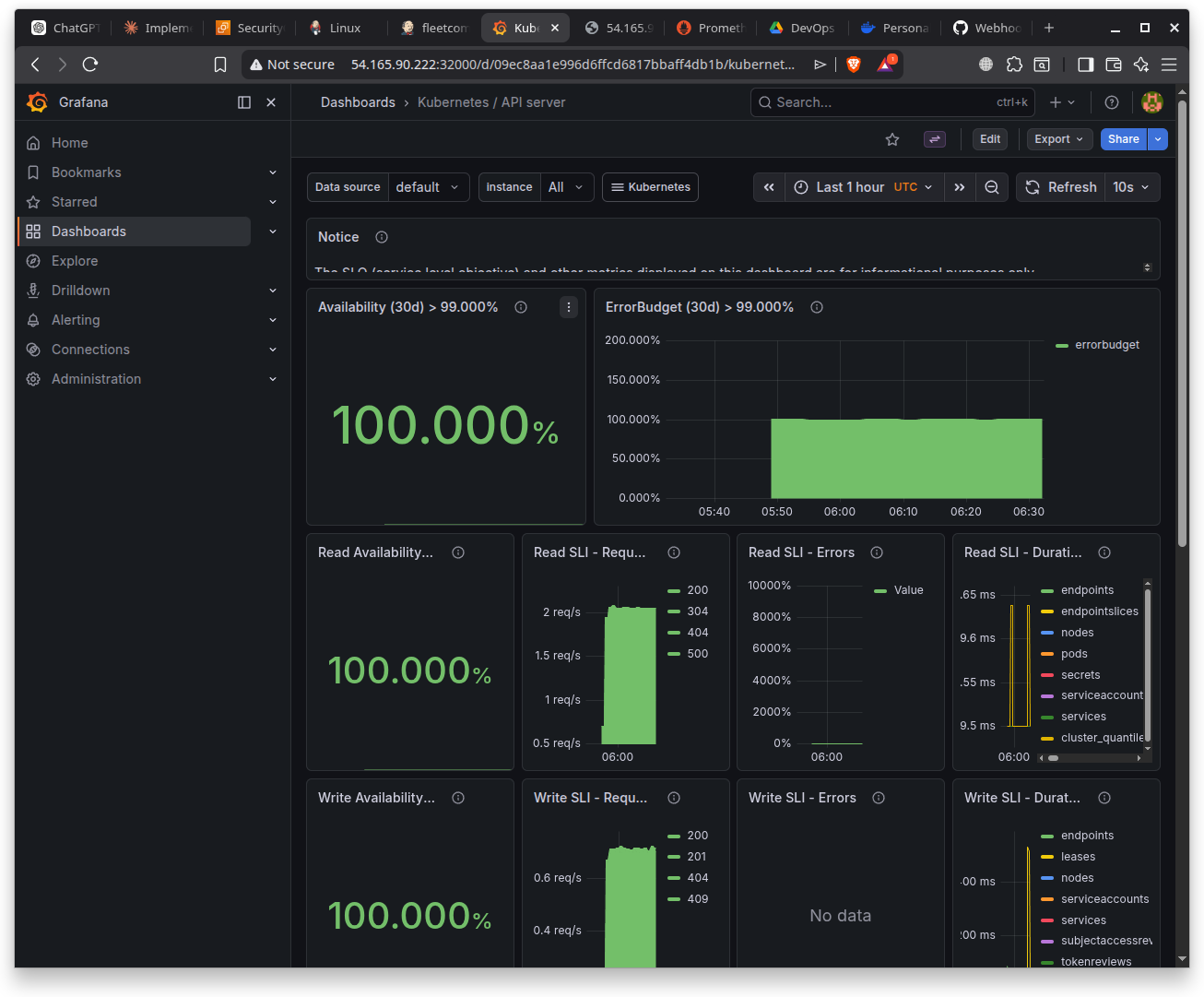The height and width of the screenshot is (997, 1204).
Task: Click the Share button
Action: tap(1123, 139)
